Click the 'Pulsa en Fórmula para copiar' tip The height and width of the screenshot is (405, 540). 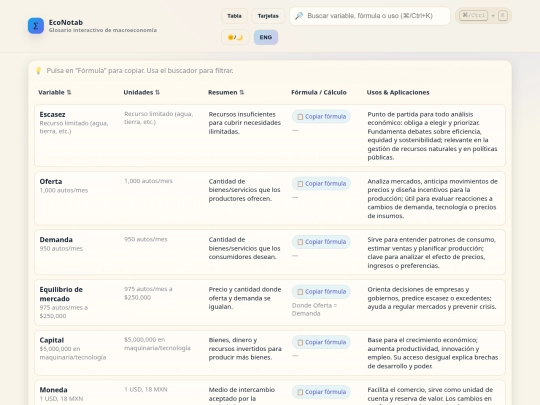click(x=140, y=71)
